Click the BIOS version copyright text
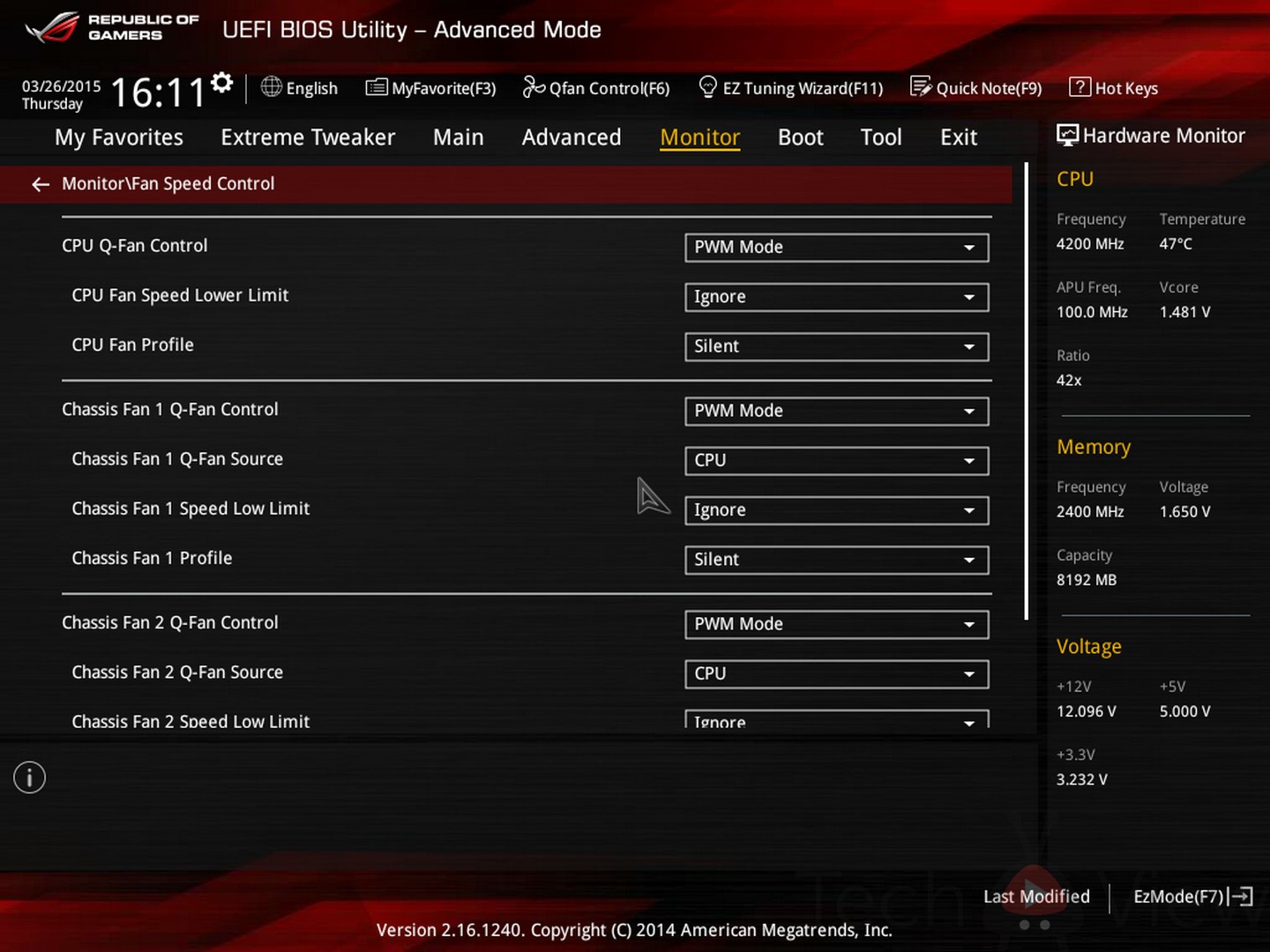Viewport: 1270px width, 952px height. pos(634,930)
